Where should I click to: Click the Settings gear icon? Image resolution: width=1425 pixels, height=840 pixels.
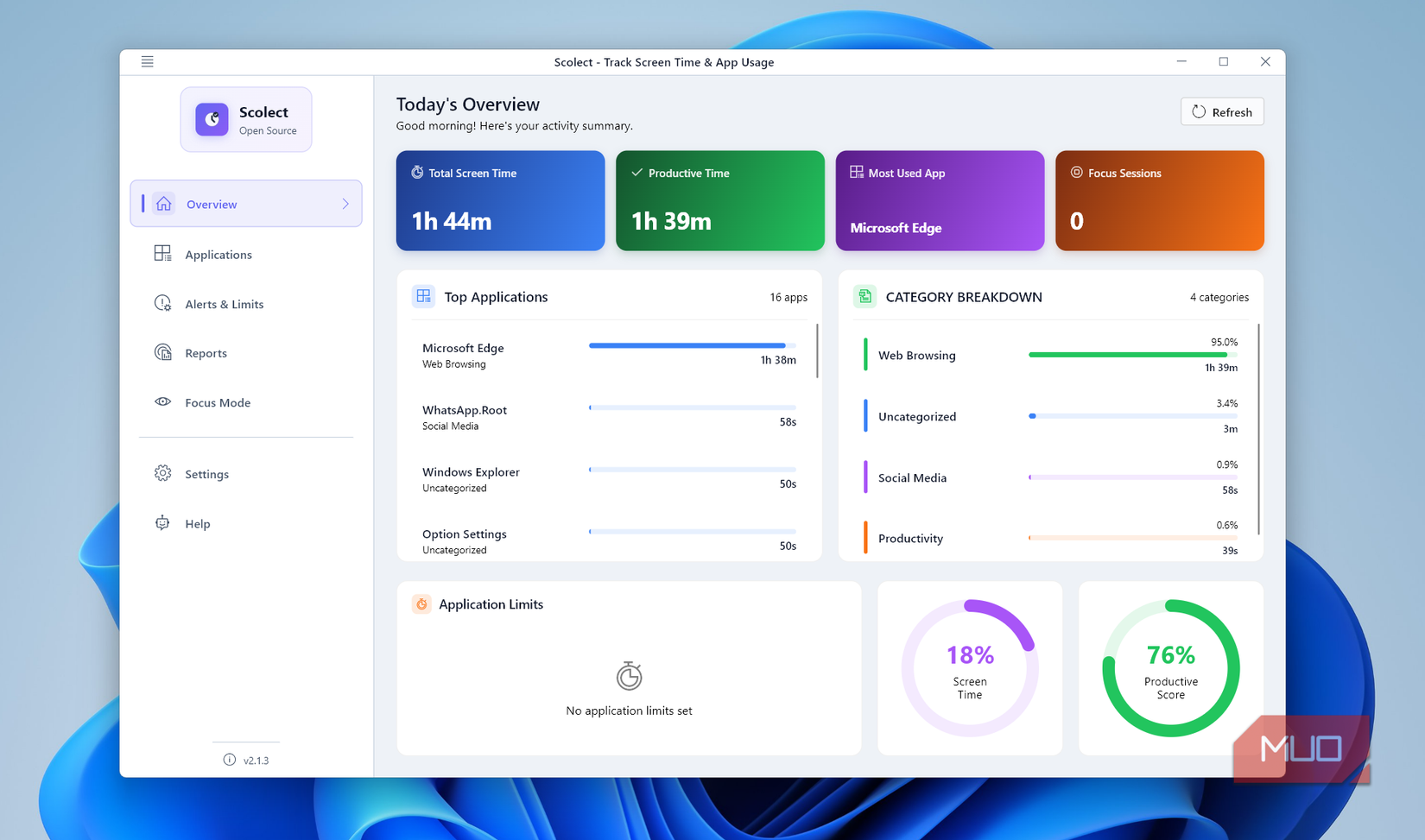click(x=162, y=473)
